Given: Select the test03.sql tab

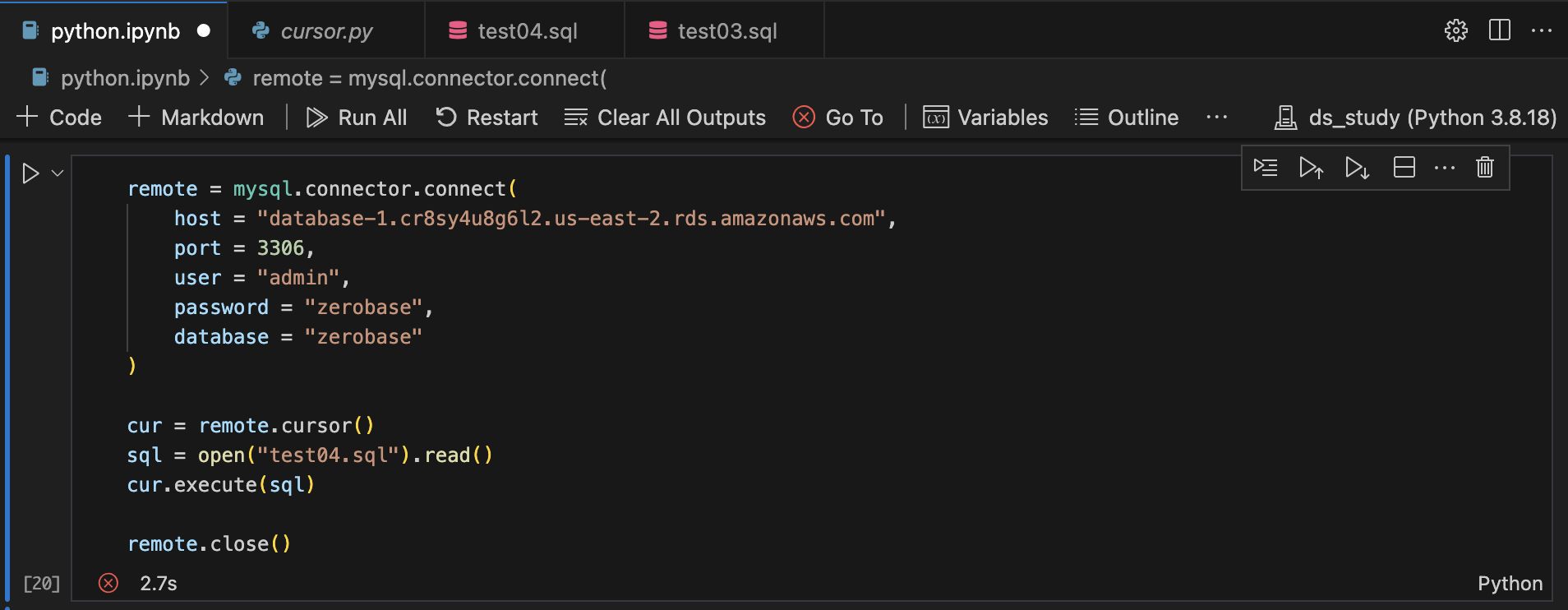Looking at the screenshot, I should pos(726,31).
